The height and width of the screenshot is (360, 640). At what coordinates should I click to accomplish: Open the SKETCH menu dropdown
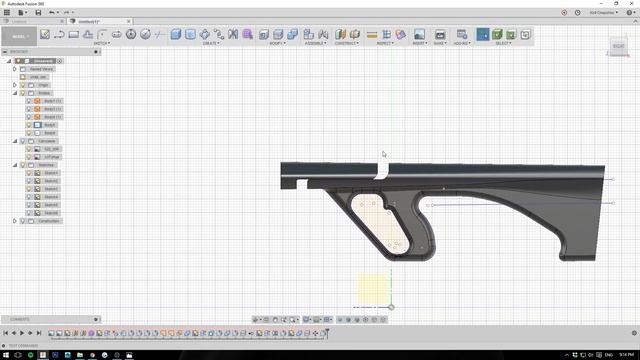(102, 43)
